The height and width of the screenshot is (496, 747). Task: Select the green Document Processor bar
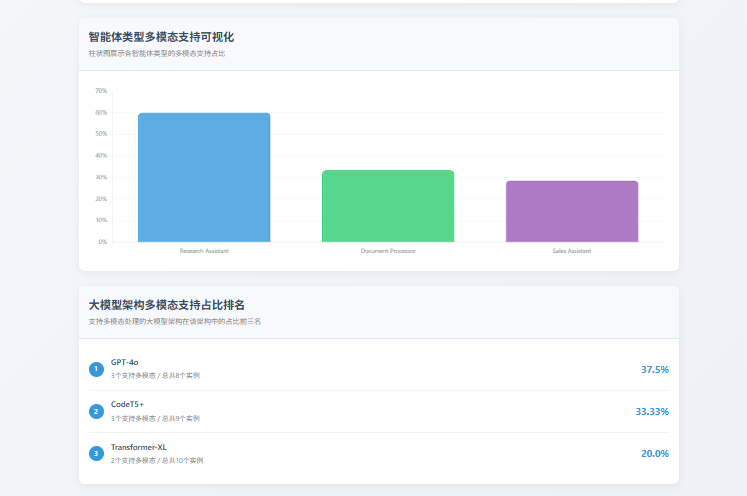388,206
